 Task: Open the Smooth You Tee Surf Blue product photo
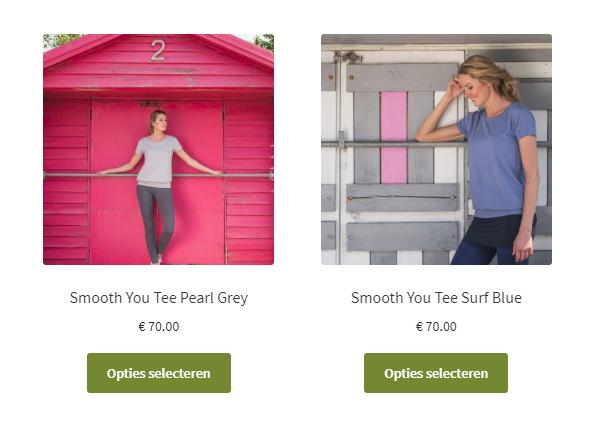436,149
